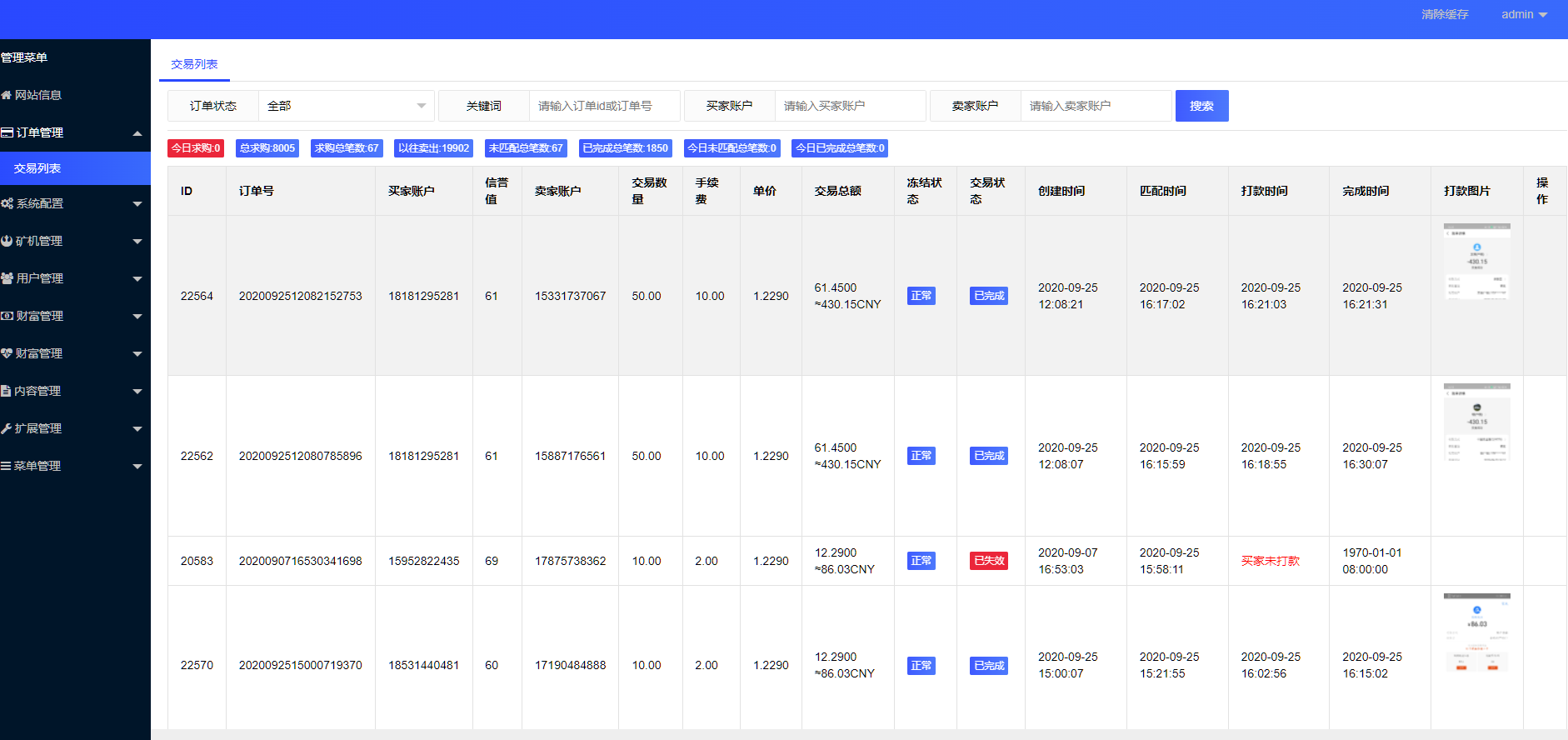Click the card icon beside 订单管理
The width and height of the screenshot is (1568, 740).
point(7,132)
